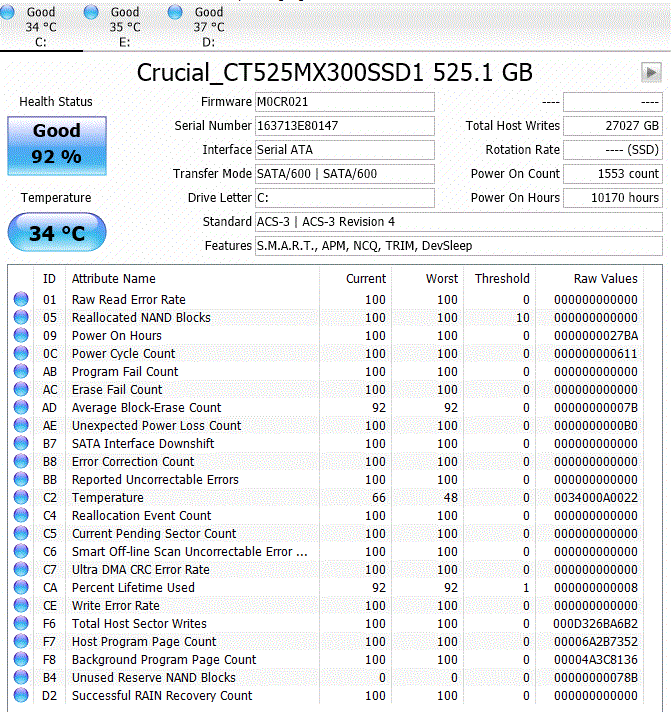The width and height of the screenshot is (671, 712).
Task: Click the Power On Hours value 10170 hours
Action: [613, 198]
